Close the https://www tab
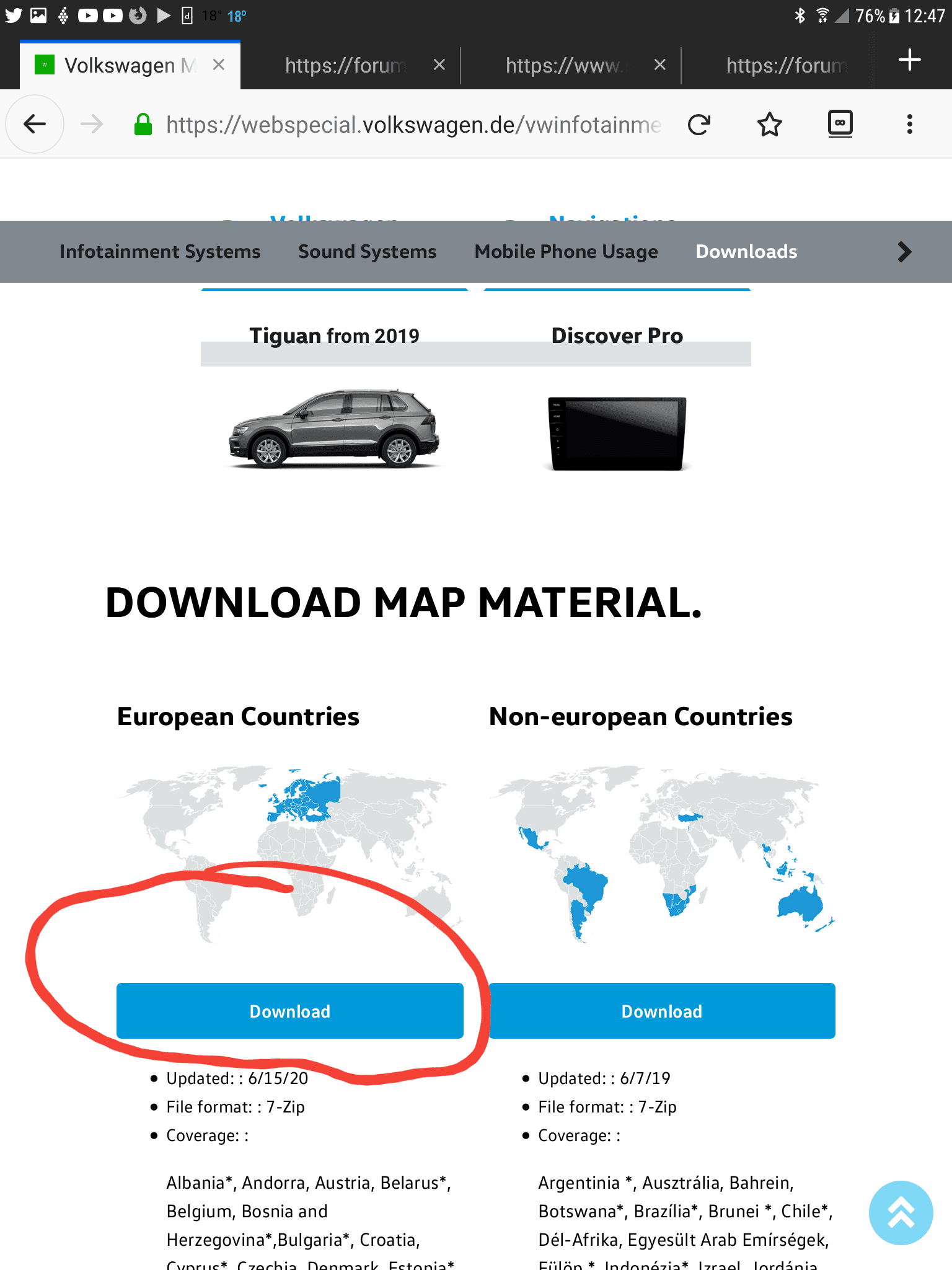 [660, 64]
